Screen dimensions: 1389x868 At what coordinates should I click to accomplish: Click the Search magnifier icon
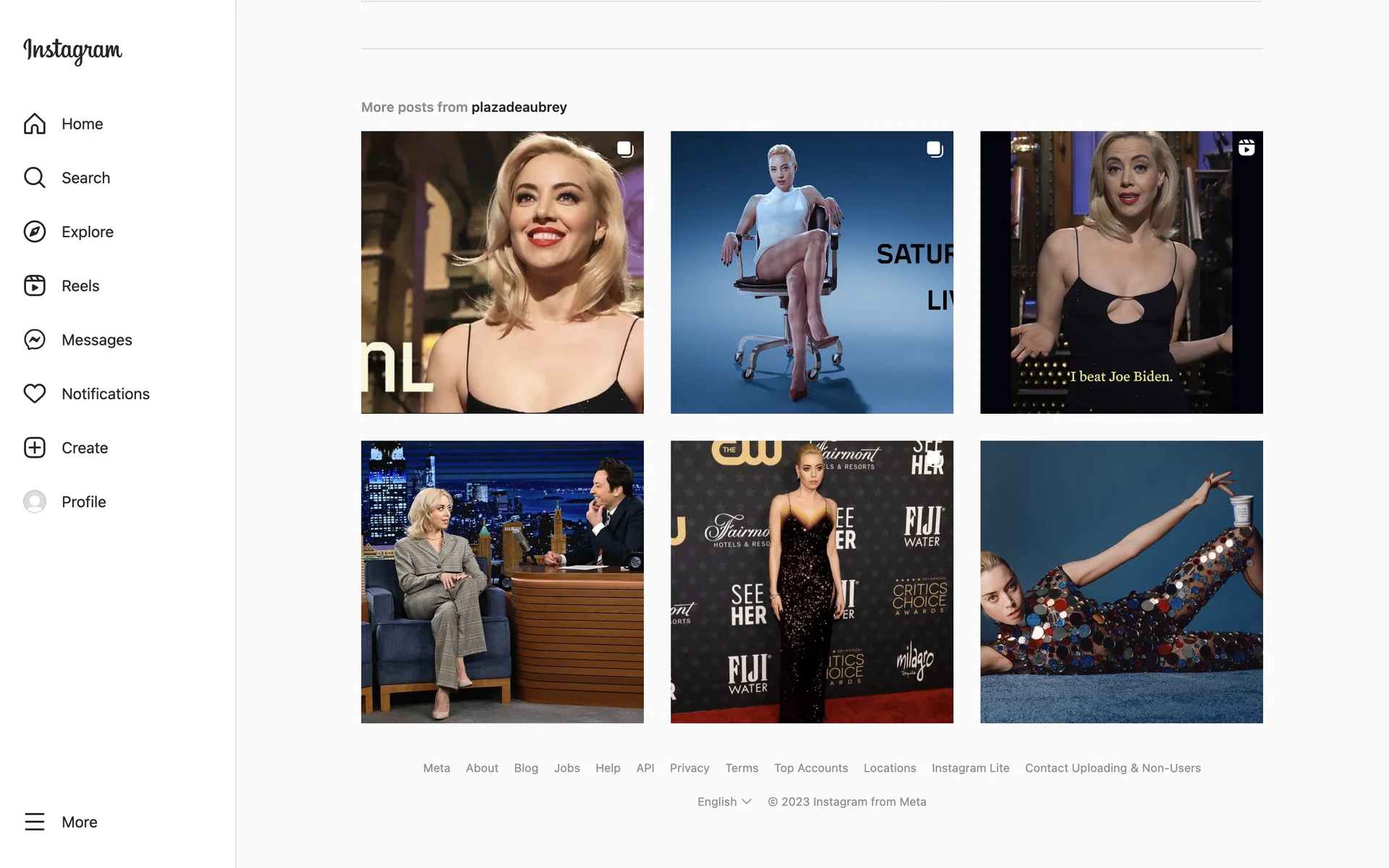(x=35, y=177)
